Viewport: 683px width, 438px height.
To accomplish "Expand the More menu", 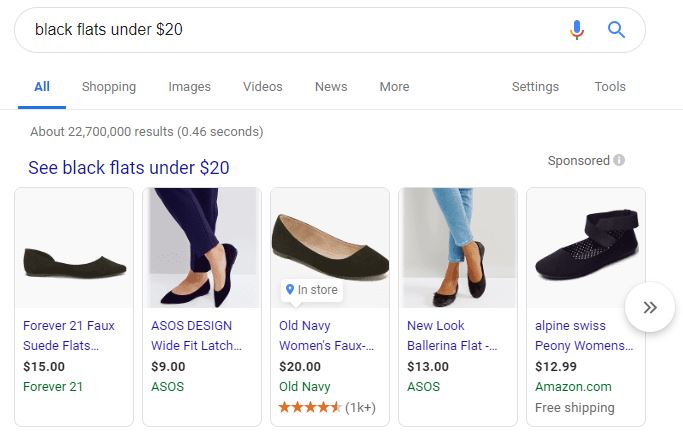I will 394,87.
